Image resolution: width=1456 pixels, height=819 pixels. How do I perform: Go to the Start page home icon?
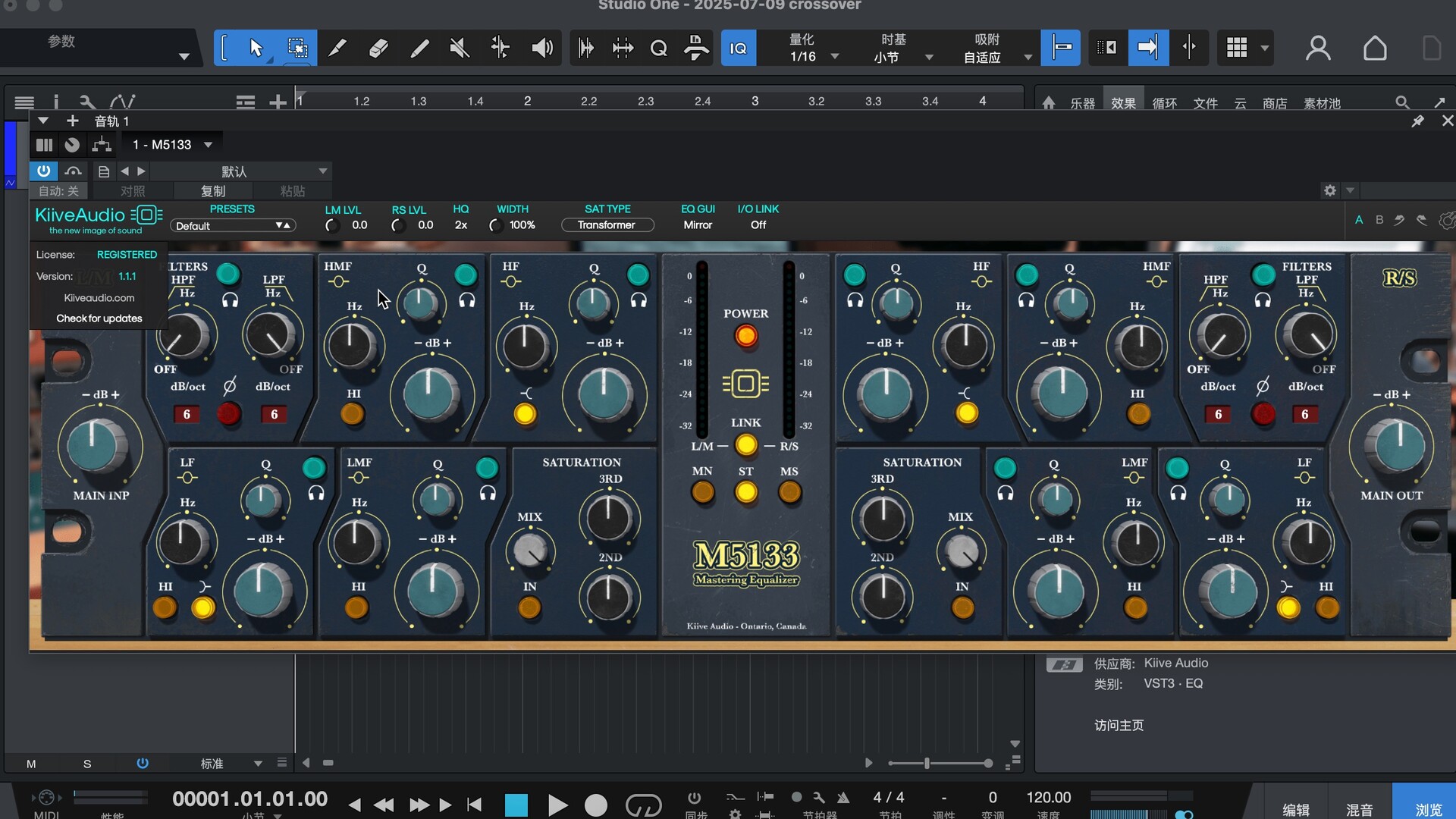1375,49
